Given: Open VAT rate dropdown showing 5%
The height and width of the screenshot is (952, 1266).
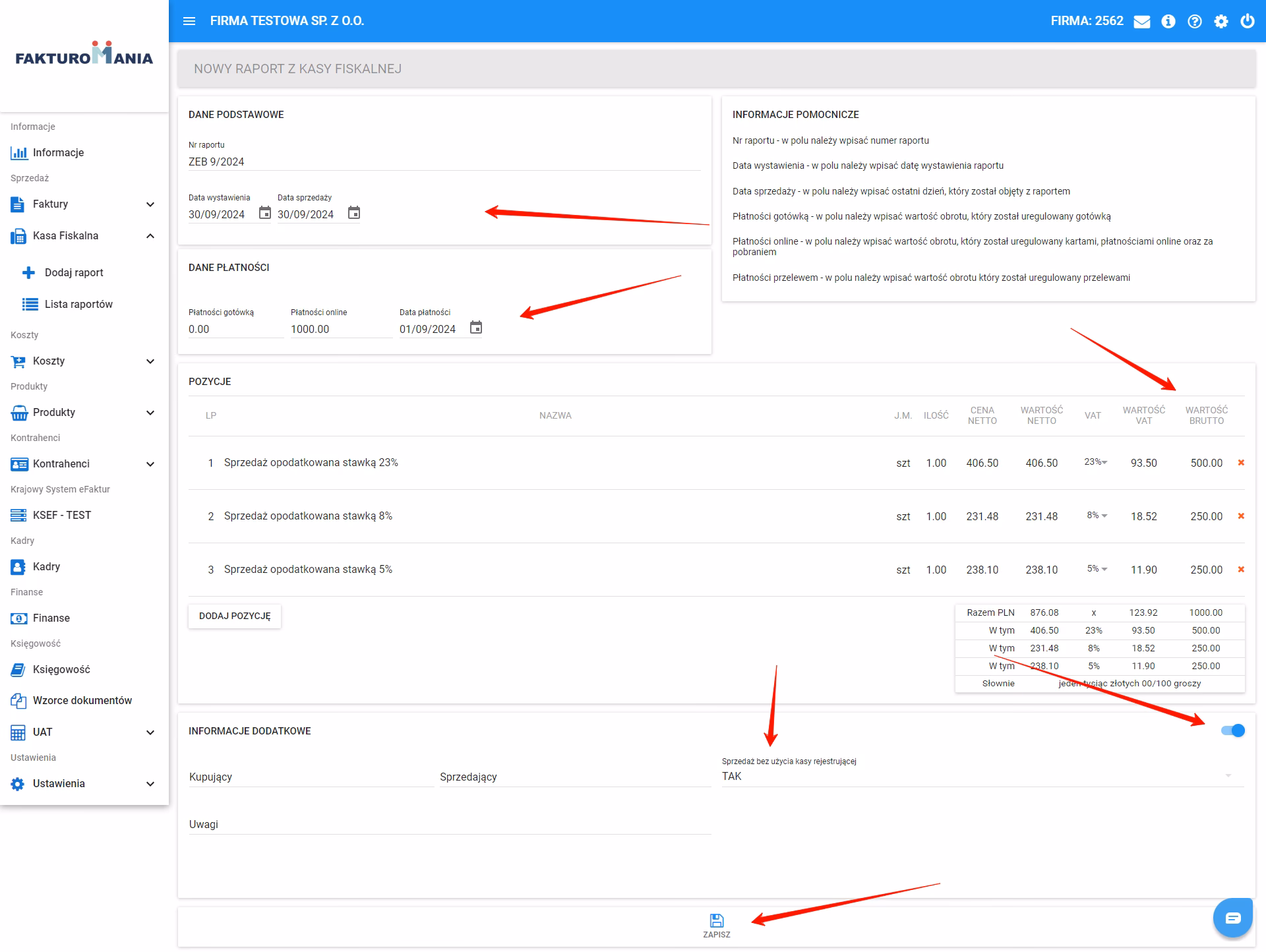Looking at the screenshot, I should [1097, 569].
